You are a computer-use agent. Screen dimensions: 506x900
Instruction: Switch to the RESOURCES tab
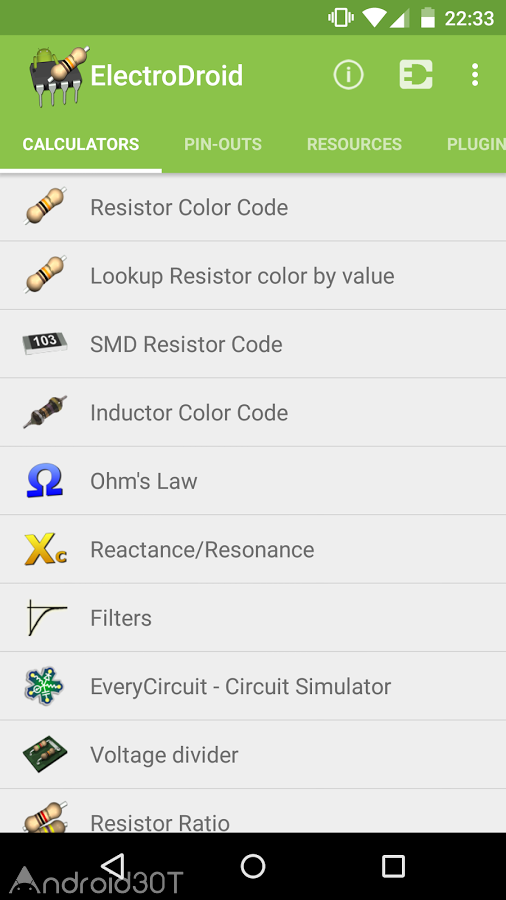[354, 144]
